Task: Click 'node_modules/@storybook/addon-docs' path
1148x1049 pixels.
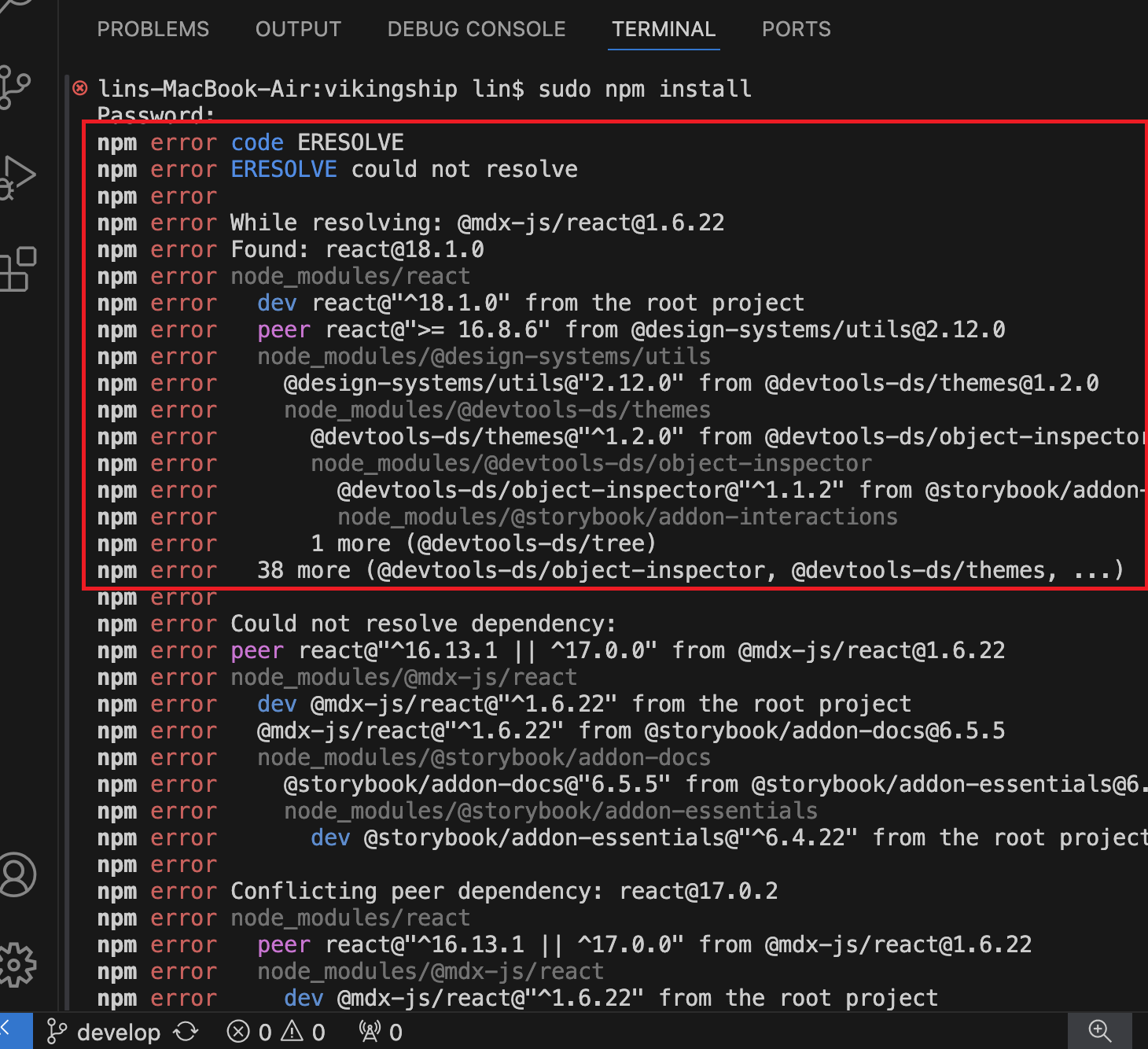Action: tap(484, 757)
